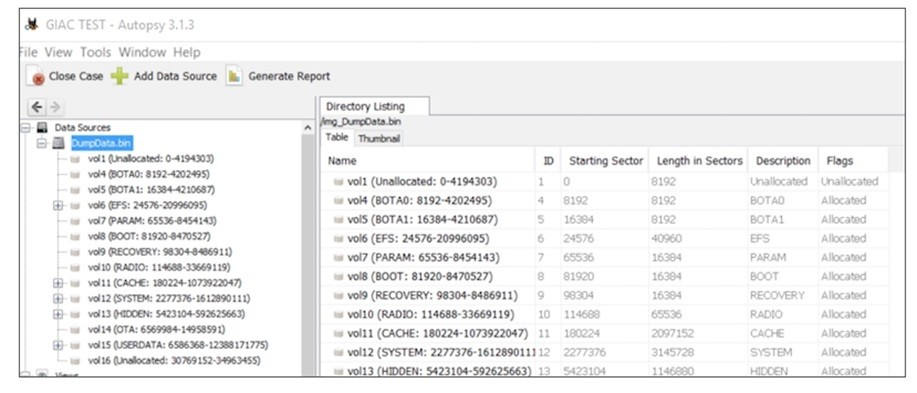
Task: Select vol5 BOTA1 row in table
Action: [604, 220]
